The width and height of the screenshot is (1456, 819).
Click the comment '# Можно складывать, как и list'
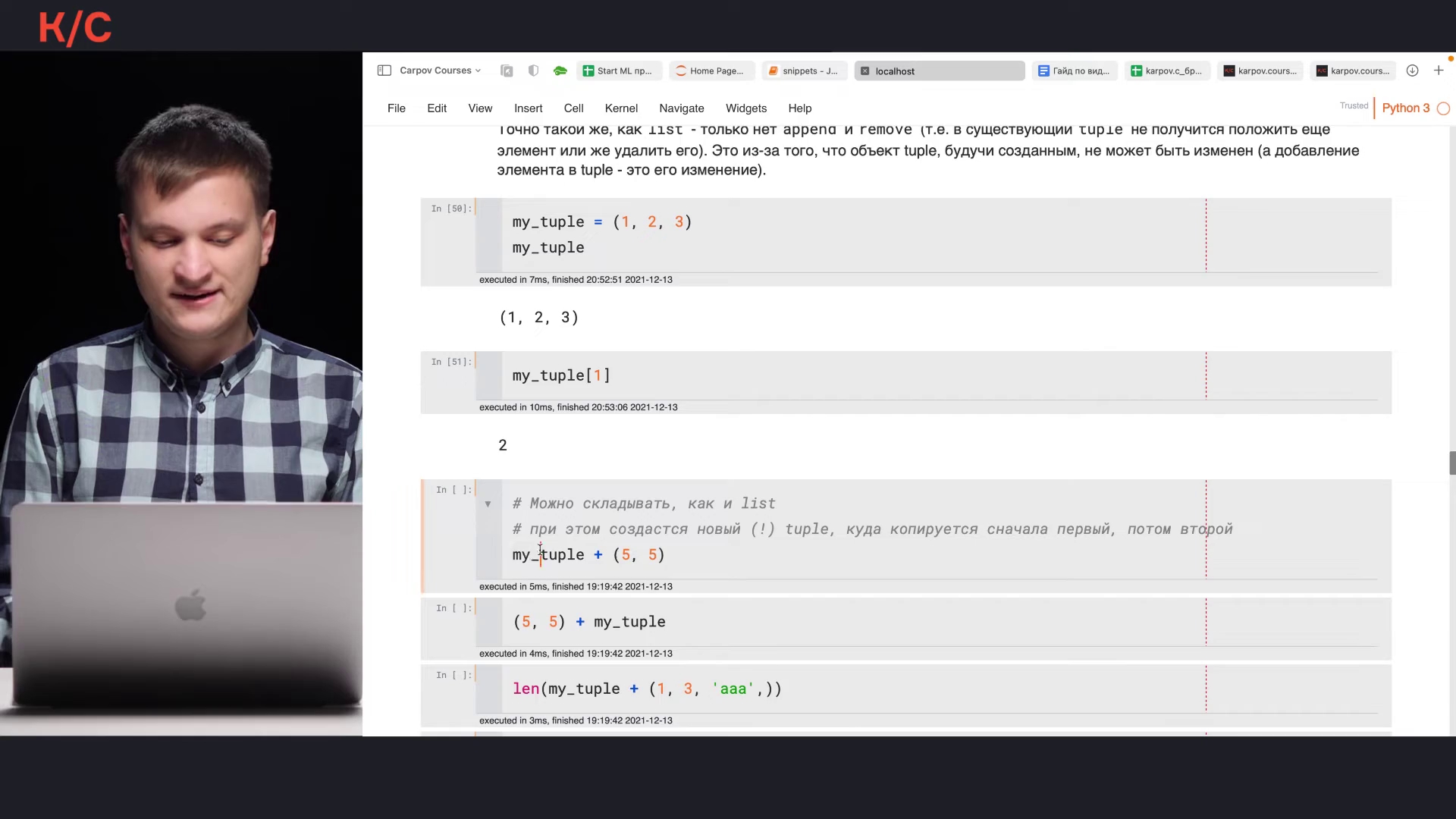click(644, 504)
